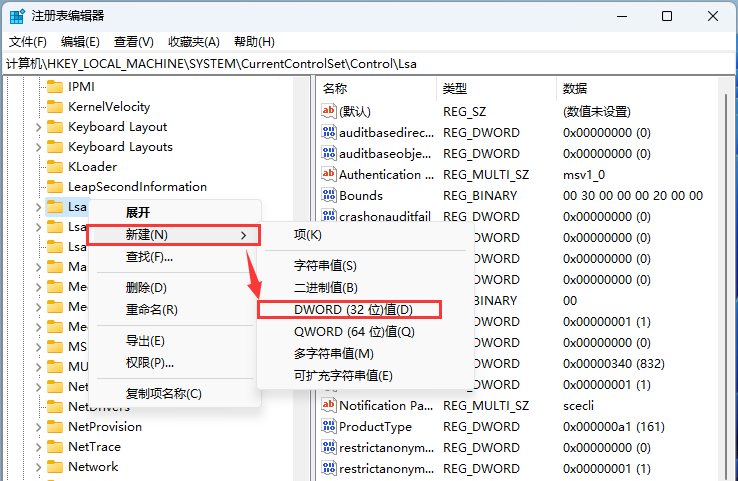Select QWORD (64 位)值(Q) submenu item
The image size is (738, 481).
pyautogui.click(x=365, y=332)
